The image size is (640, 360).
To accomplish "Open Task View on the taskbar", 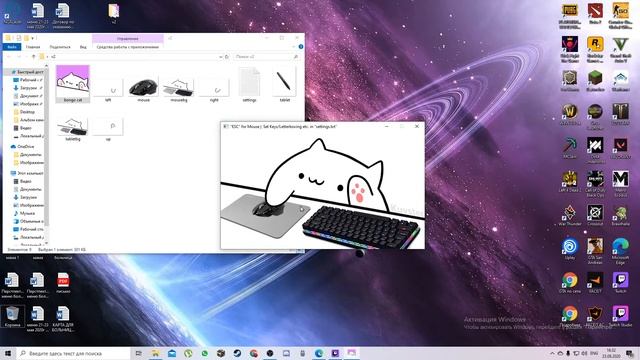I will (x=139, y=353).
